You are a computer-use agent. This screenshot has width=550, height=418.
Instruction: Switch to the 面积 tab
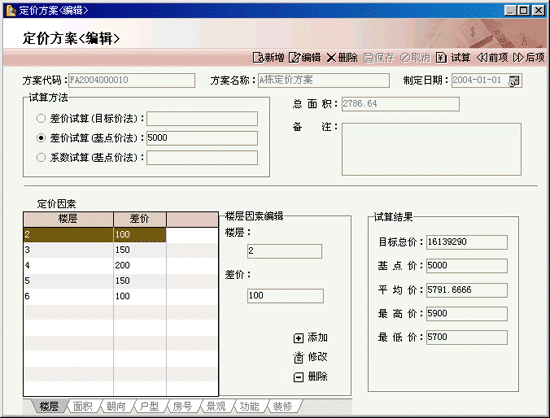(x=83, y=406)
